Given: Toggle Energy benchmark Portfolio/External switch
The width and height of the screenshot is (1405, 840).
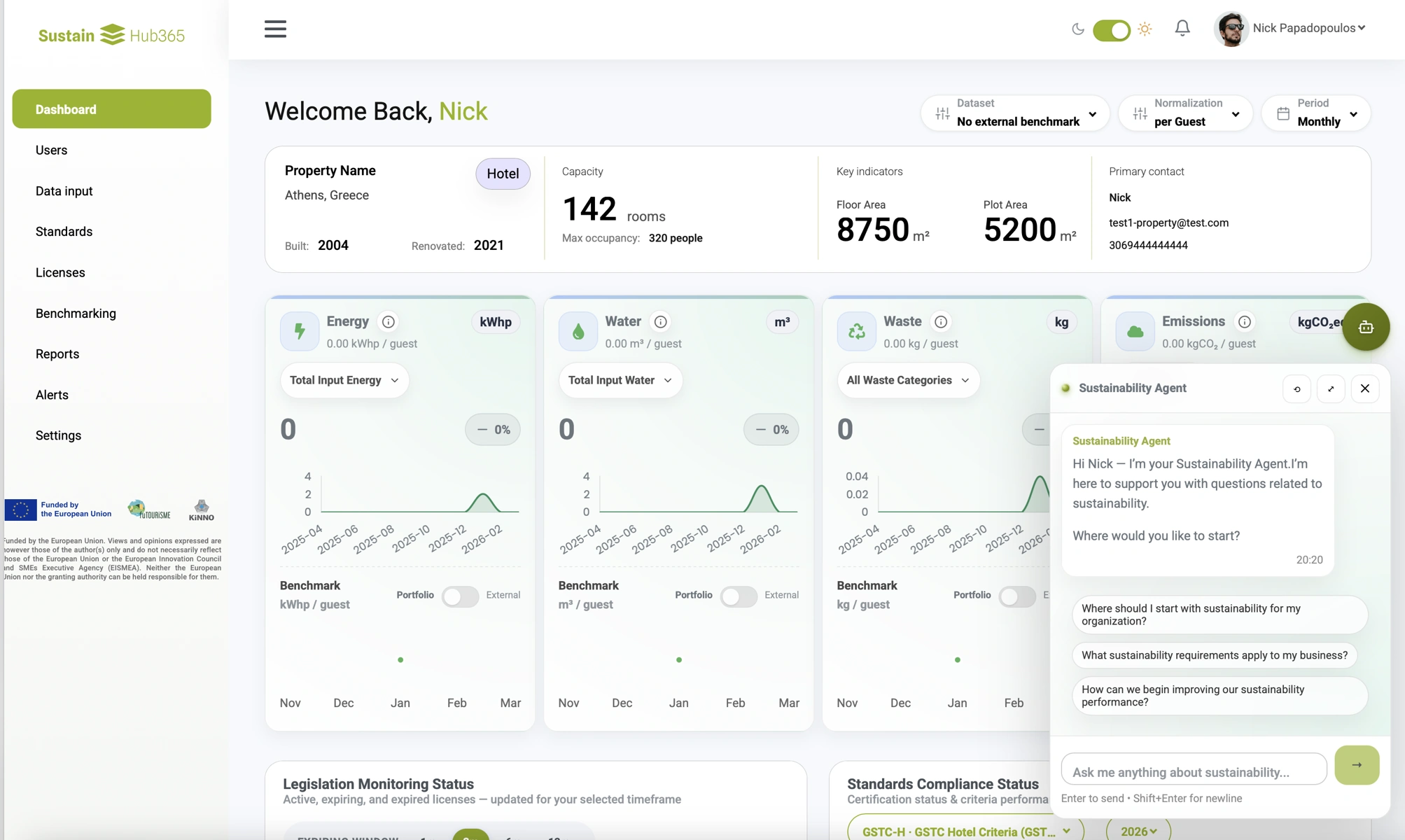Looking at the screenshot, I should 460,596.
